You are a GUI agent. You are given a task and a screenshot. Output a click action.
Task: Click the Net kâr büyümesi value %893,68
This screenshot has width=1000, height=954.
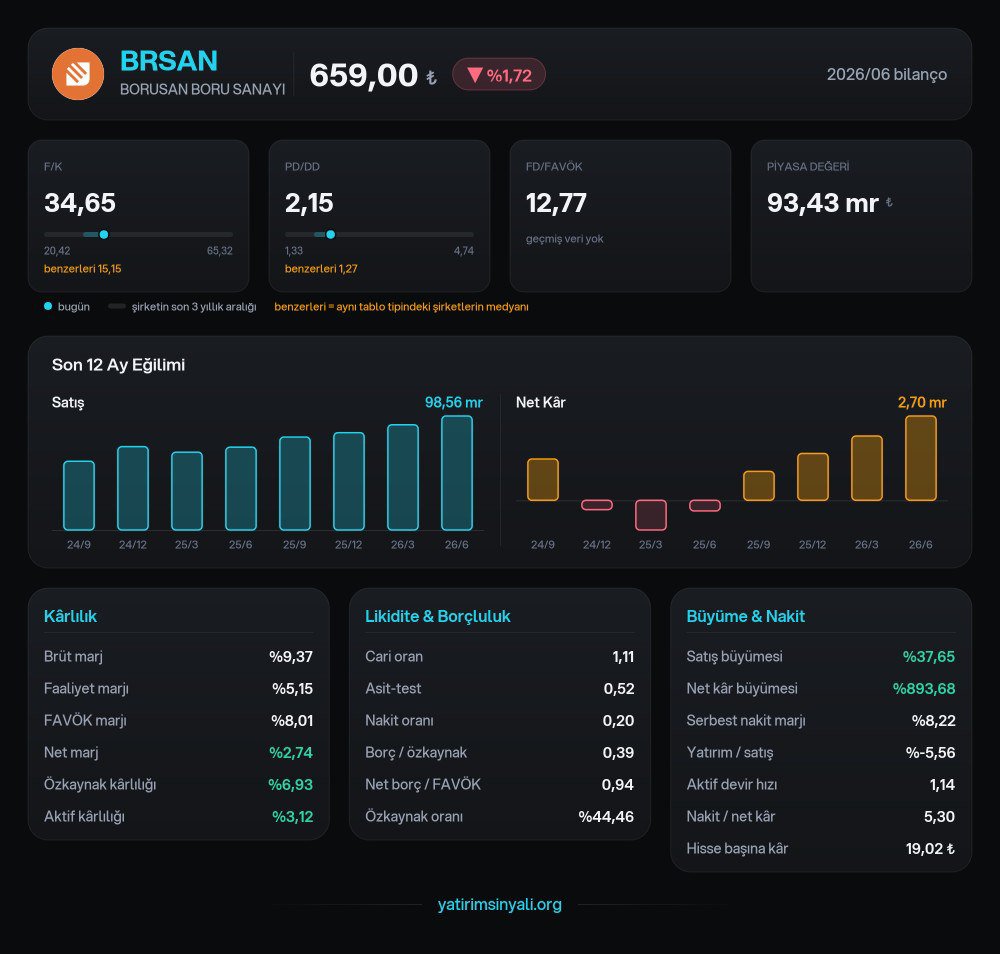[x=923, y=689]
